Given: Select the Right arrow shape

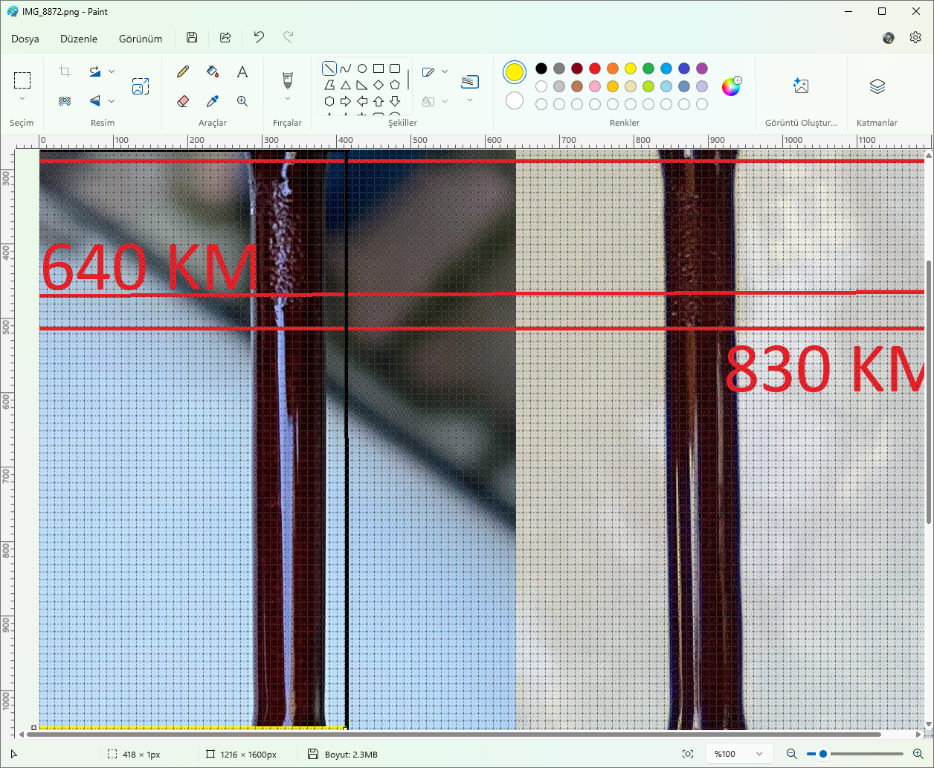Looking at the screenshot, I should [345, 101].
